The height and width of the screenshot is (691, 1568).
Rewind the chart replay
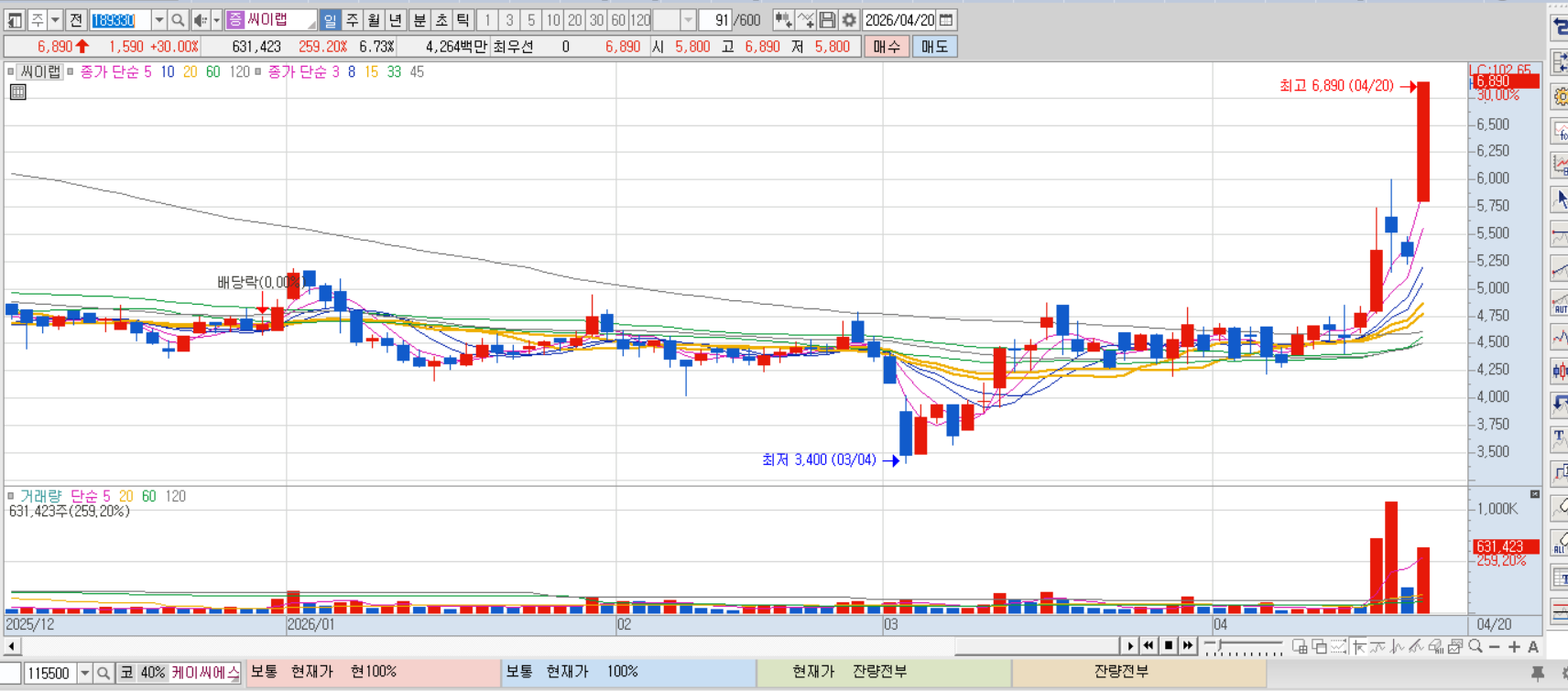1149,646
